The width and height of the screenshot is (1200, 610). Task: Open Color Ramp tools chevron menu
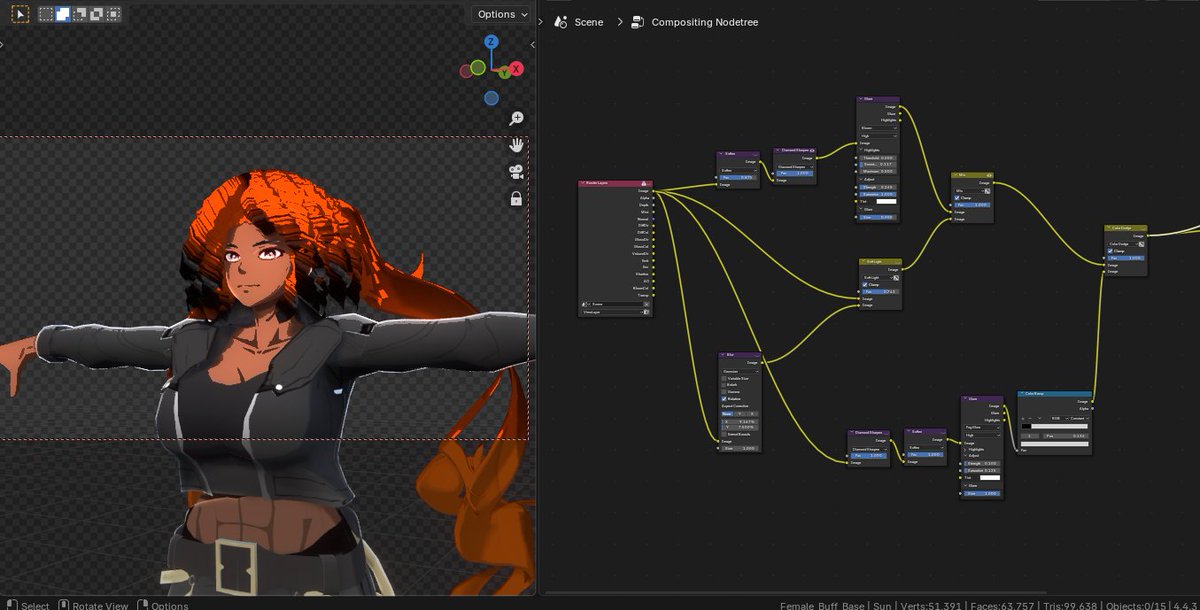pyautogui.click(x=1039, y=418)
